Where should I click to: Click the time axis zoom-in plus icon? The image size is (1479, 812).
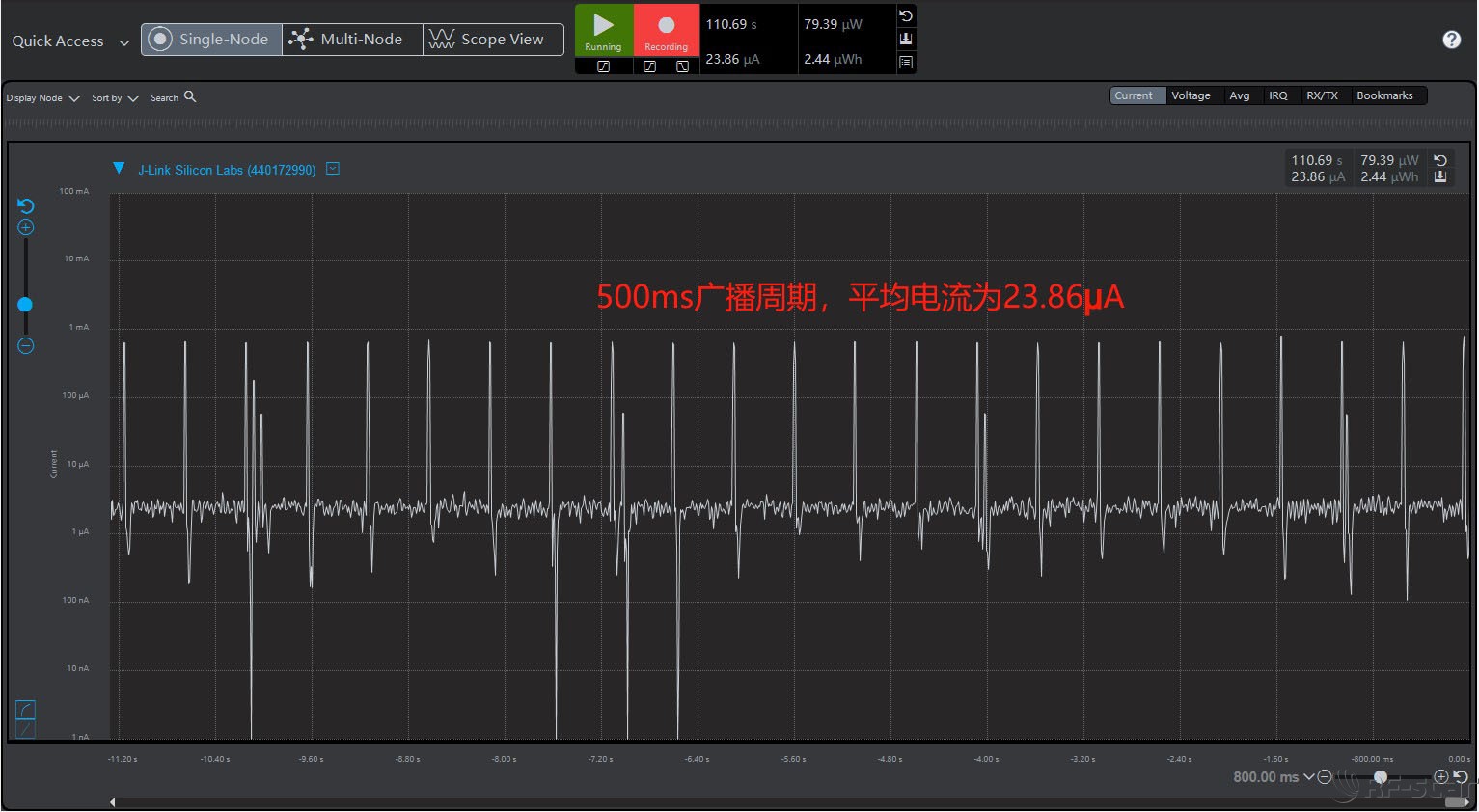pyautogui.click(x=1440, y=777)
